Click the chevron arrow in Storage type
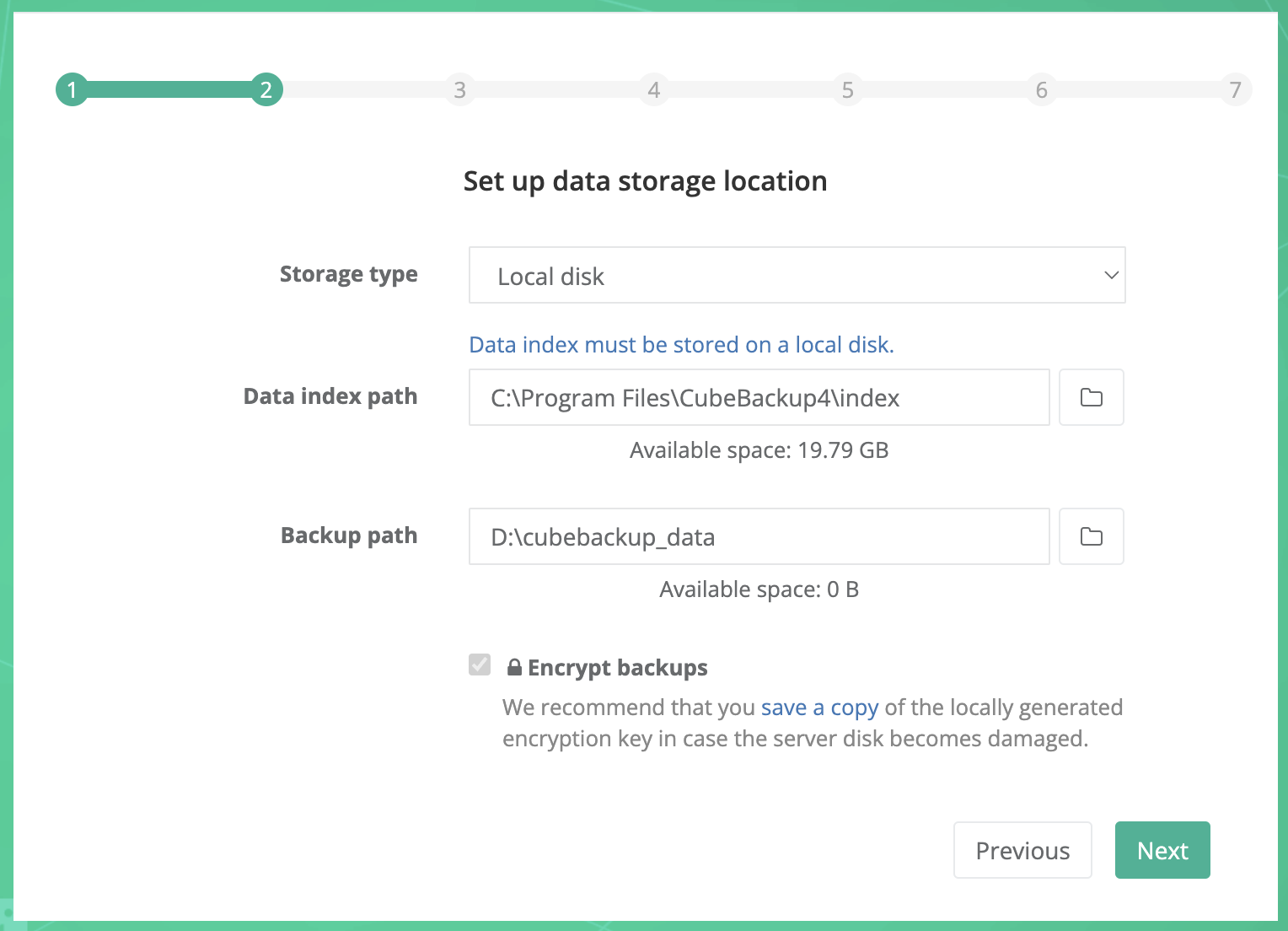Viewport: 1288px width, 931px height. [x=1111, y=275]
